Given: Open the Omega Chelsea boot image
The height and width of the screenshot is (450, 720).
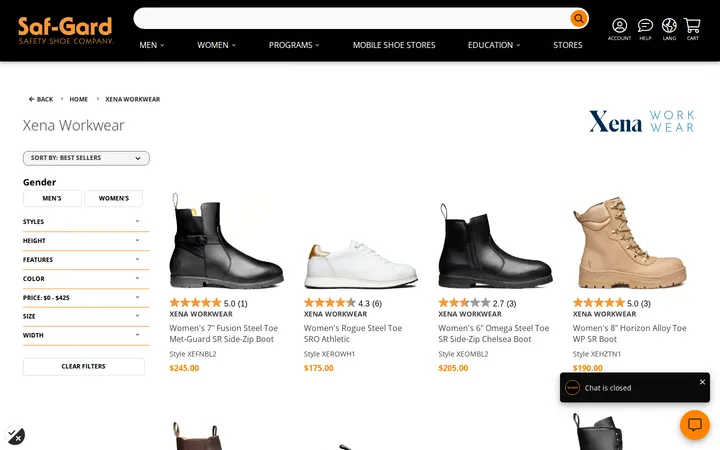Looking at the screenshot, I should pos(495,245).
